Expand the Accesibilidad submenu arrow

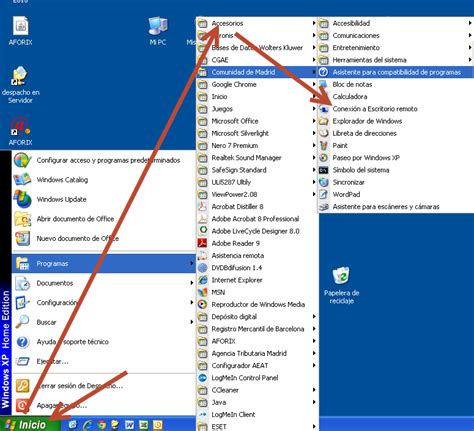(x=470, y=23)
